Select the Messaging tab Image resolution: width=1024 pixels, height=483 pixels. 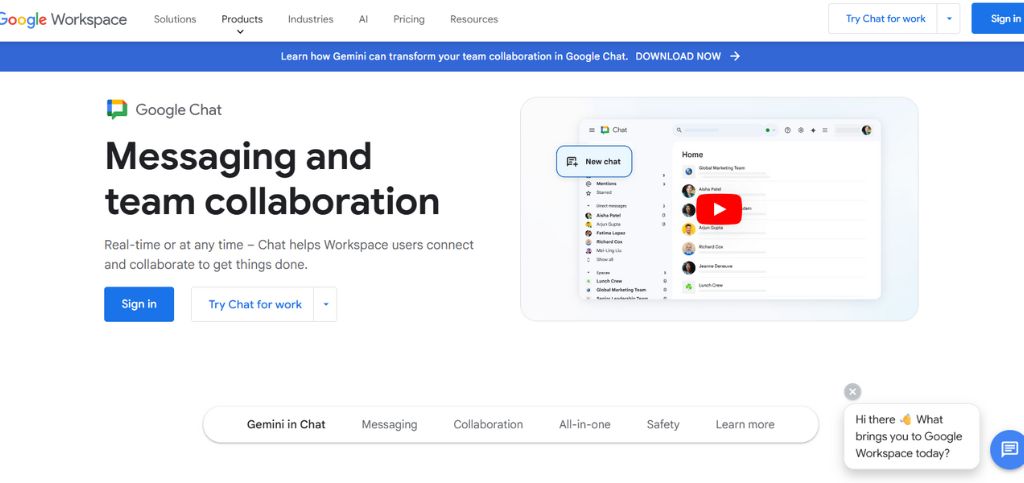pyautogui.click(x=389, y=424)
